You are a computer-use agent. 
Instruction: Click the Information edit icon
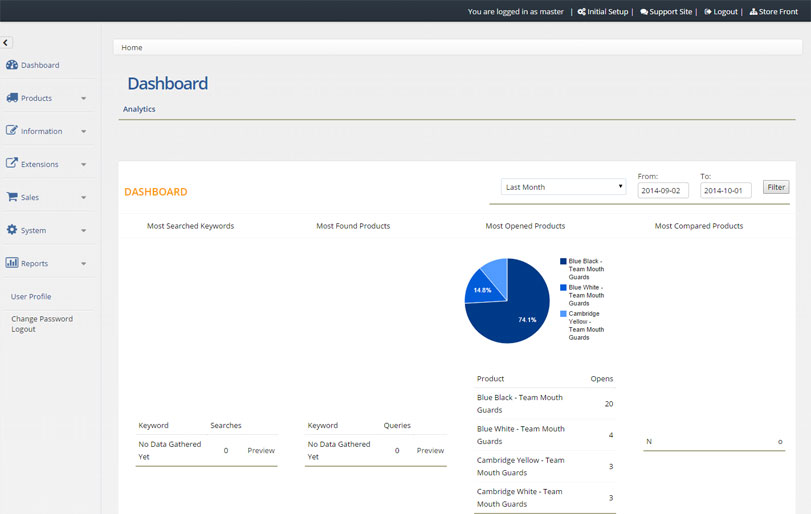(x=12, y=130)
